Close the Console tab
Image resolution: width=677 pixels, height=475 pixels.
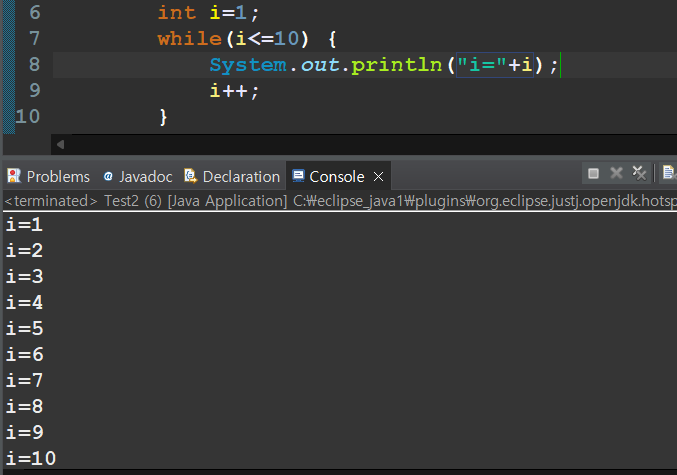tap(378, 177)
